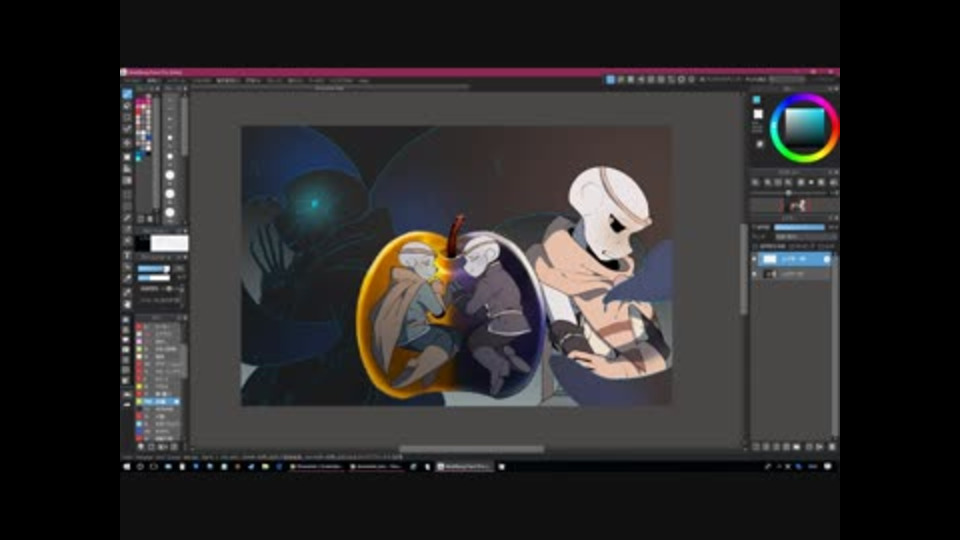Select the Eraser tool below the brush
This screenshot has height=540, width=960.
[127, 106]
